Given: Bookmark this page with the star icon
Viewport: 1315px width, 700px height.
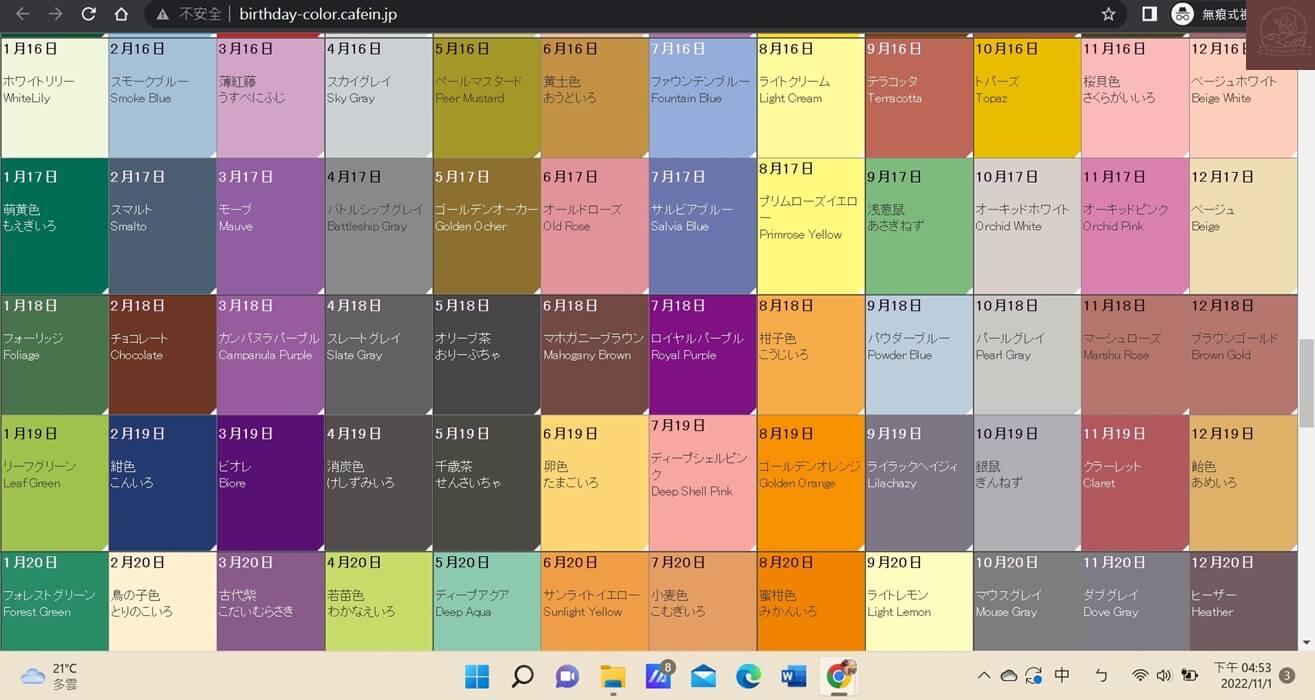Looking at the screenshot, I should 1108,14.
